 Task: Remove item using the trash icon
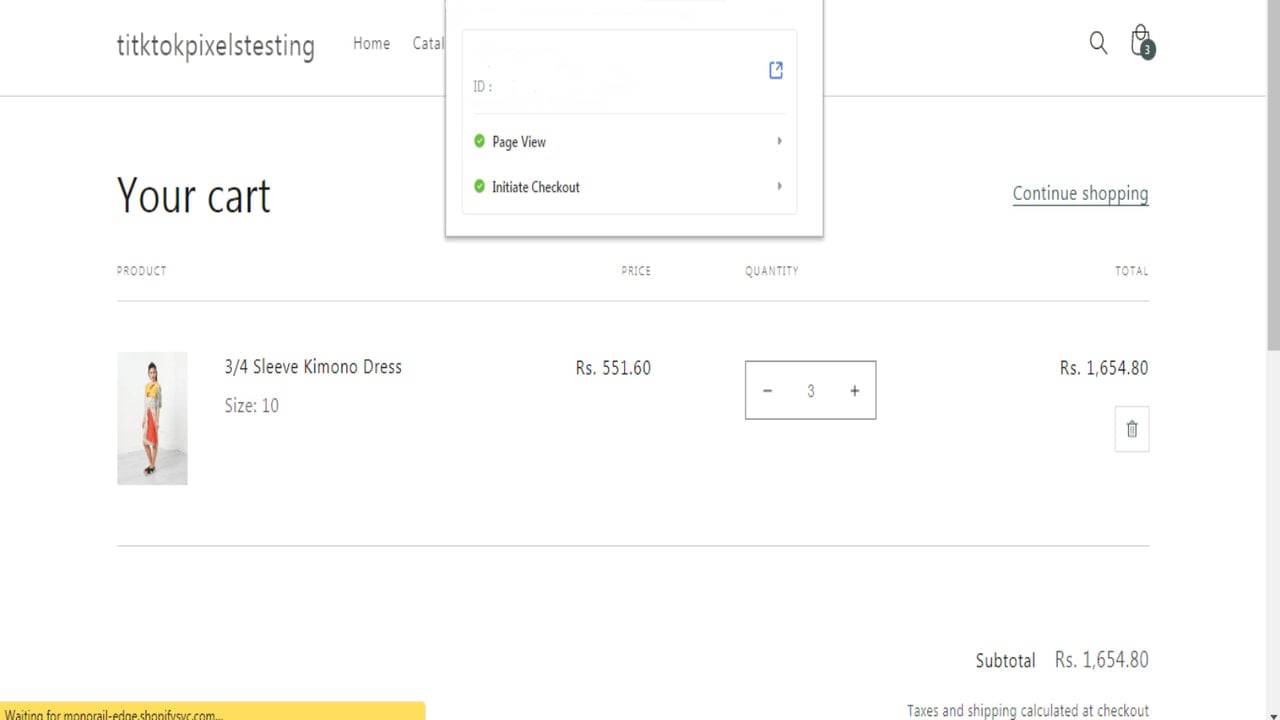coord(1132,429)
